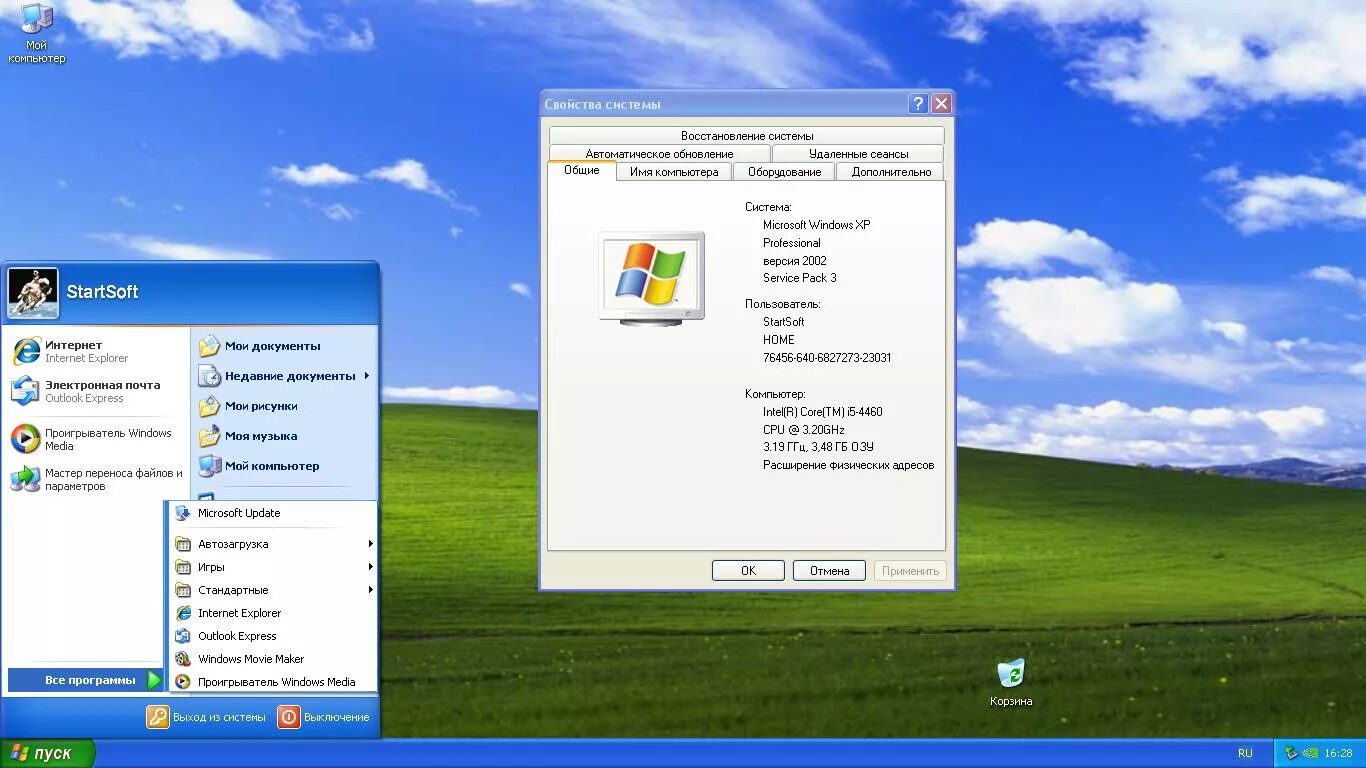
Task: Click the 3.19 ГГц, 3,48 ГБ ОЗУ line
Action: pyautogui.click(x=818, y=447)
